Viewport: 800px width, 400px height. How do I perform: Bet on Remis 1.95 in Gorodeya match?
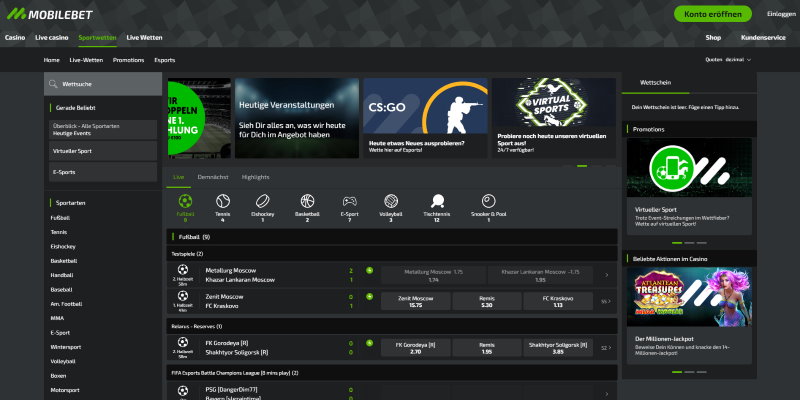(x=487, y=347)
